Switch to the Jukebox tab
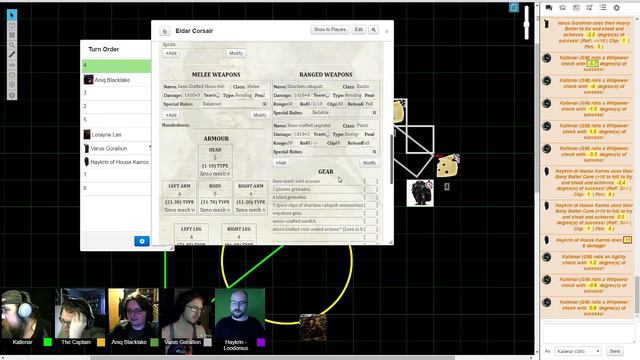 click(589, 8)
